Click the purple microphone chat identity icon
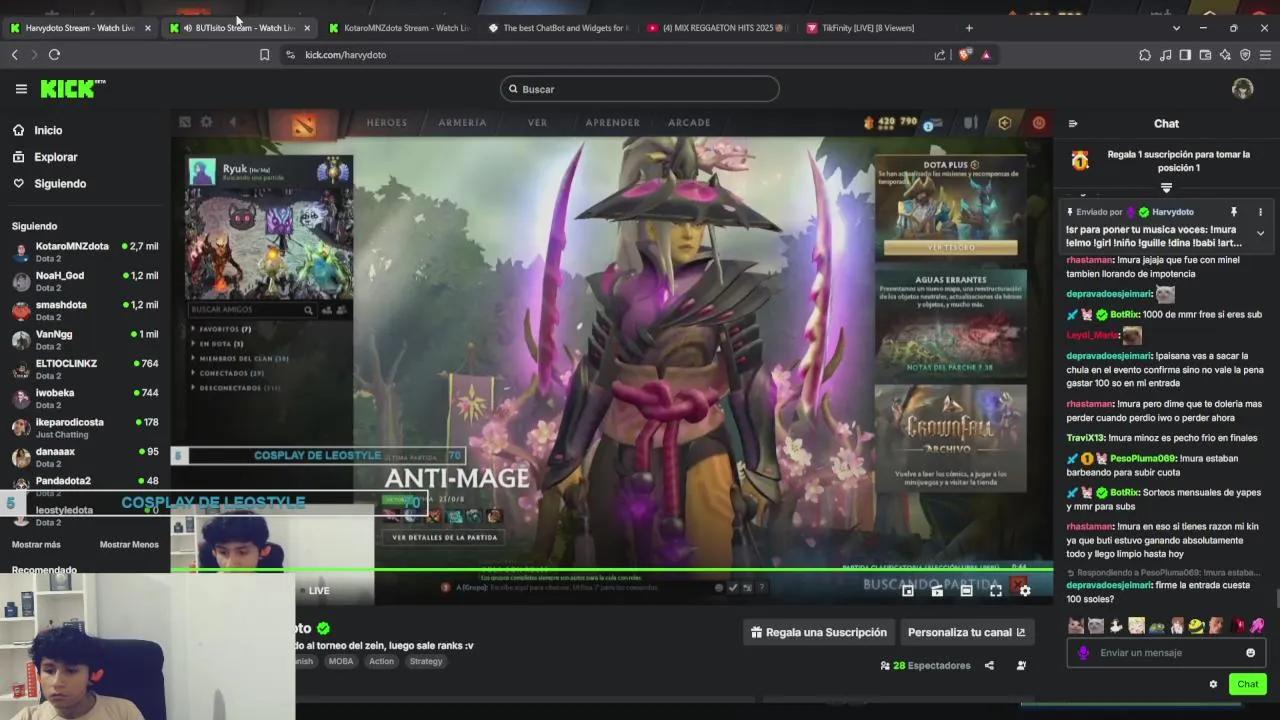1280x720 pixels. point(1083,653)
